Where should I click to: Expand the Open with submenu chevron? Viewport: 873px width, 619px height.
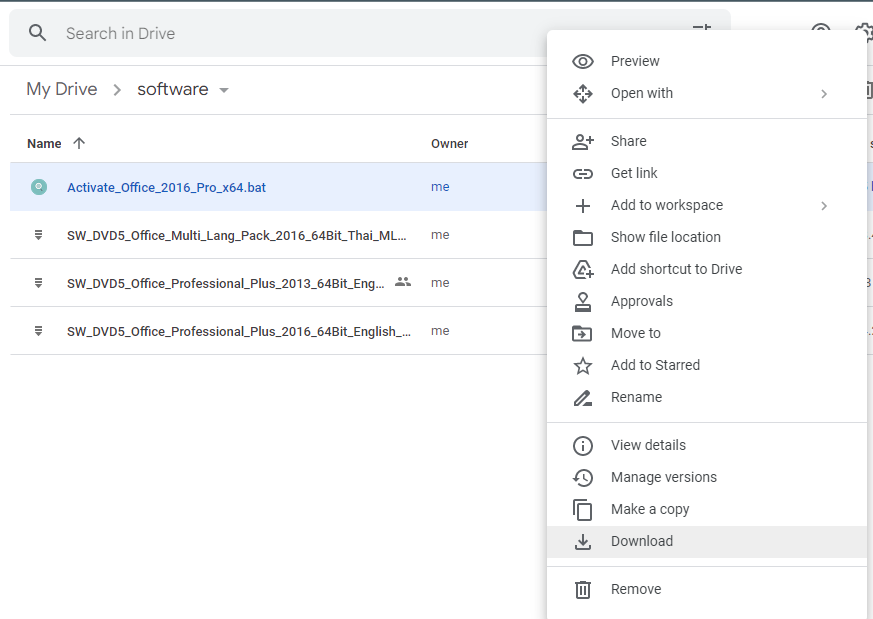click(824, 94)
